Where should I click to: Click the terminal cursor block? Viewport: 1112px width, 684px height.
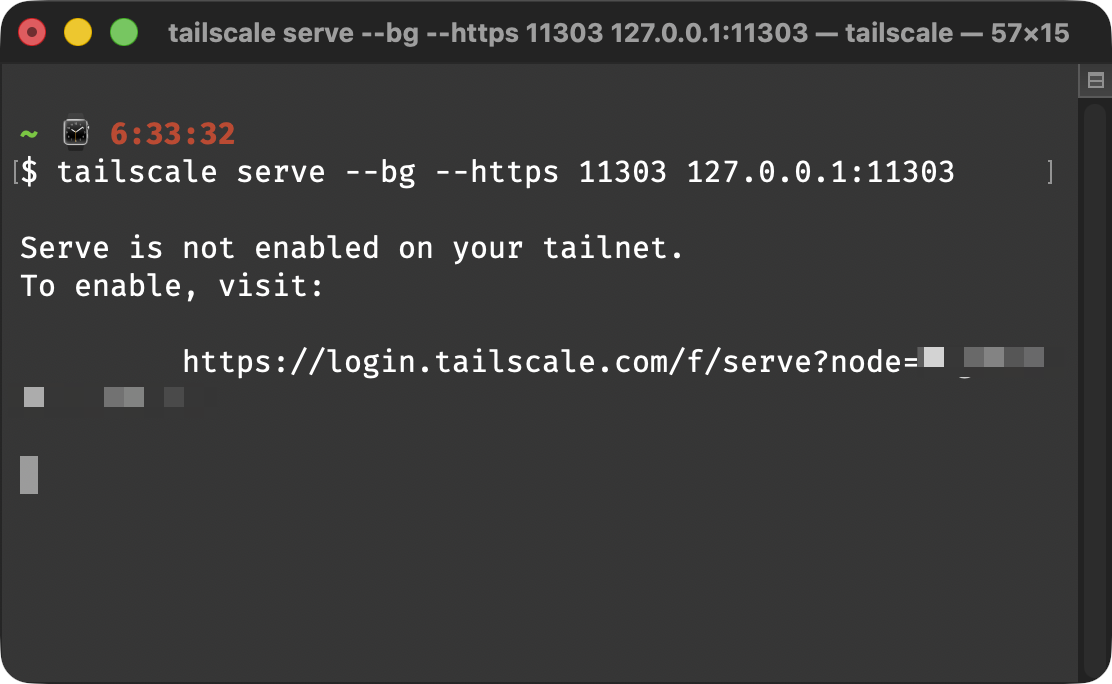(x=28, y=474)
